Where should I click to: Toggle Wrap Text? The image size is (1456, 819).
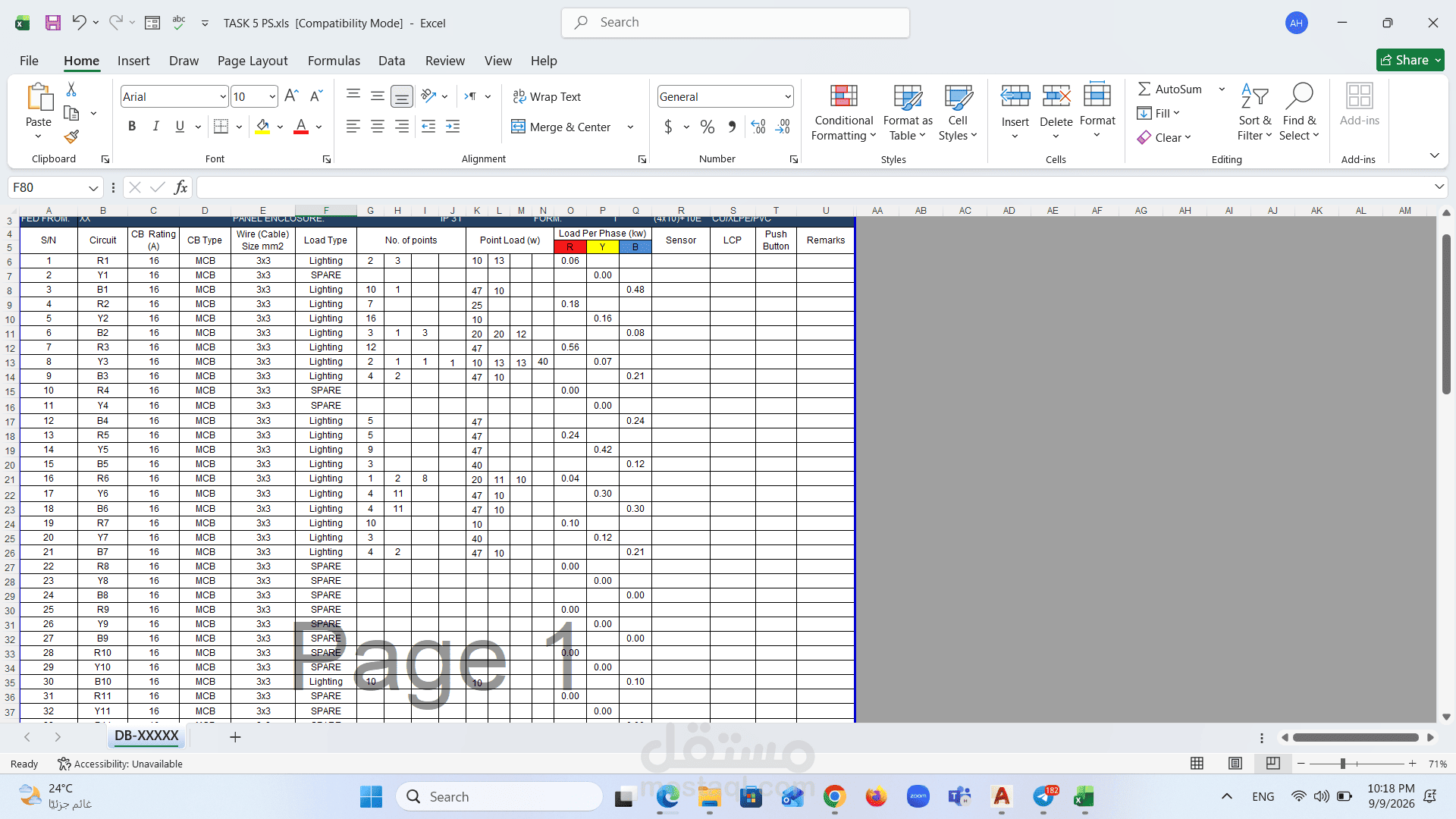click(547, 96)
